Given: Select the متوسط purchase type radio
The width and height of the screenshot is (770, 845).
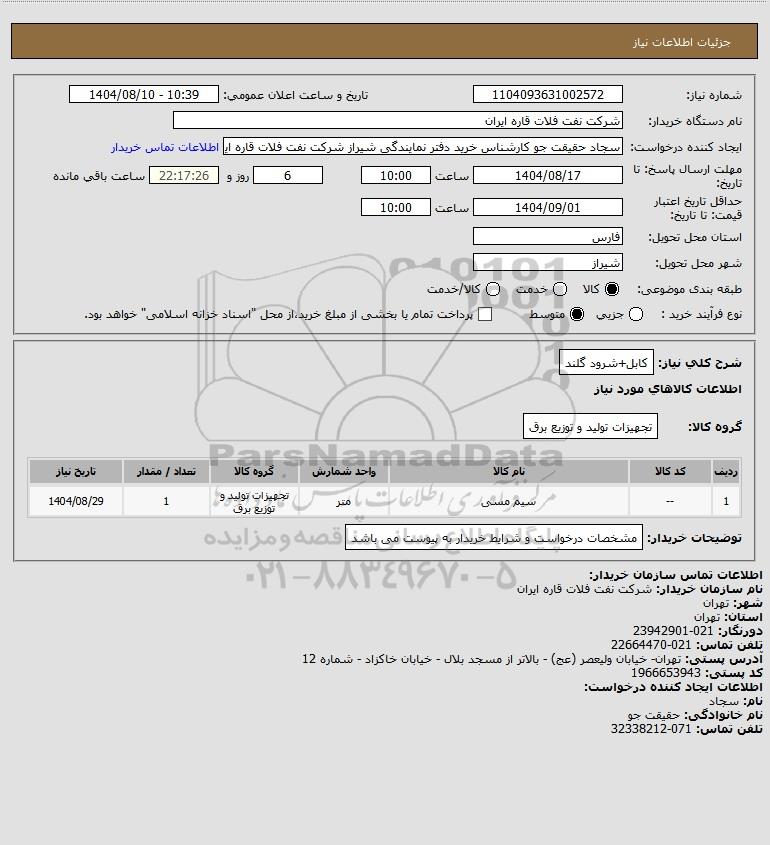Looking at the screenshot, I should [x=577, y=314].
